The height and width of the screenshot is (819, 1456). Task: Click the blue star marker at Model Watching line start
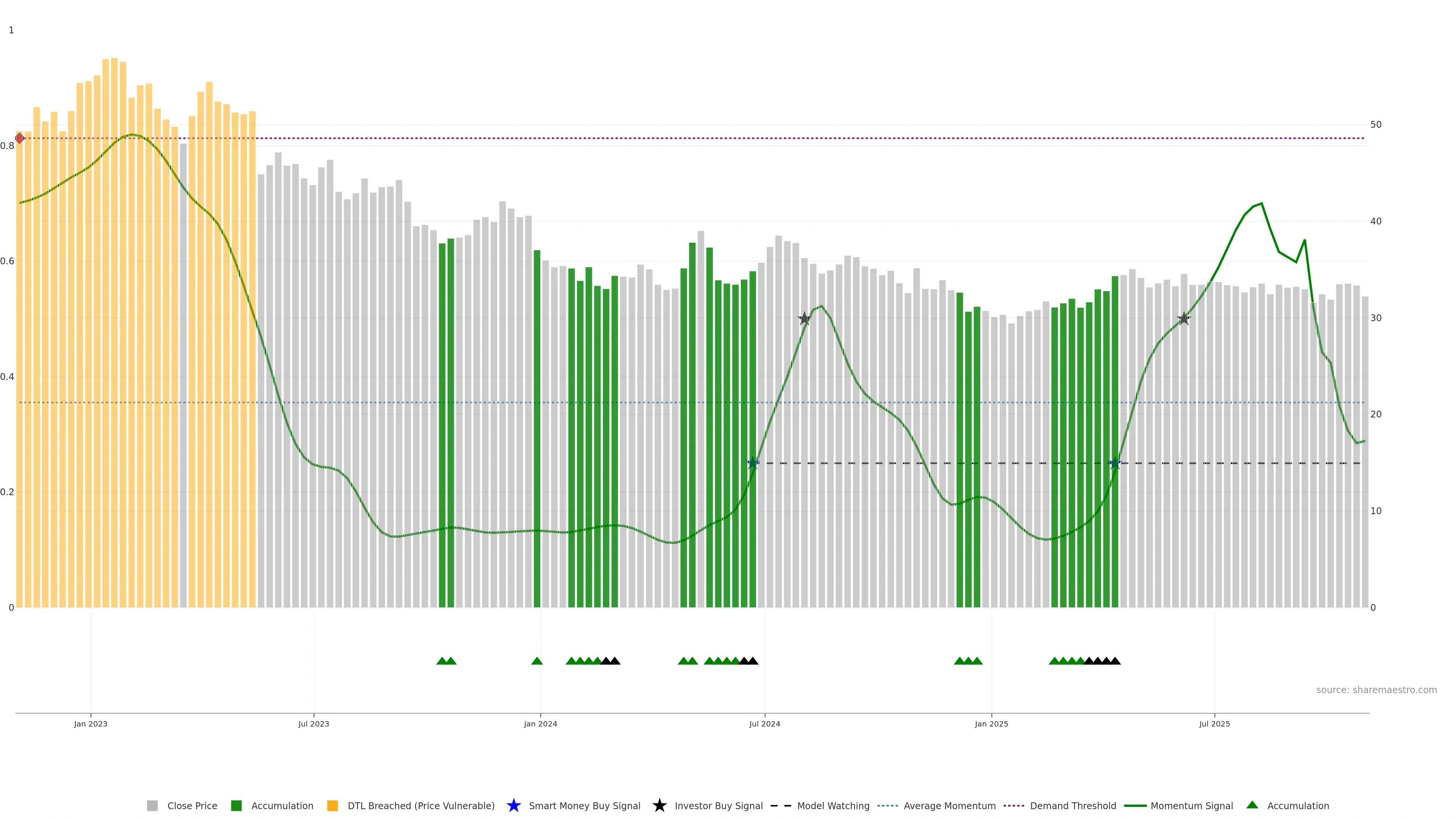point(753,463)
